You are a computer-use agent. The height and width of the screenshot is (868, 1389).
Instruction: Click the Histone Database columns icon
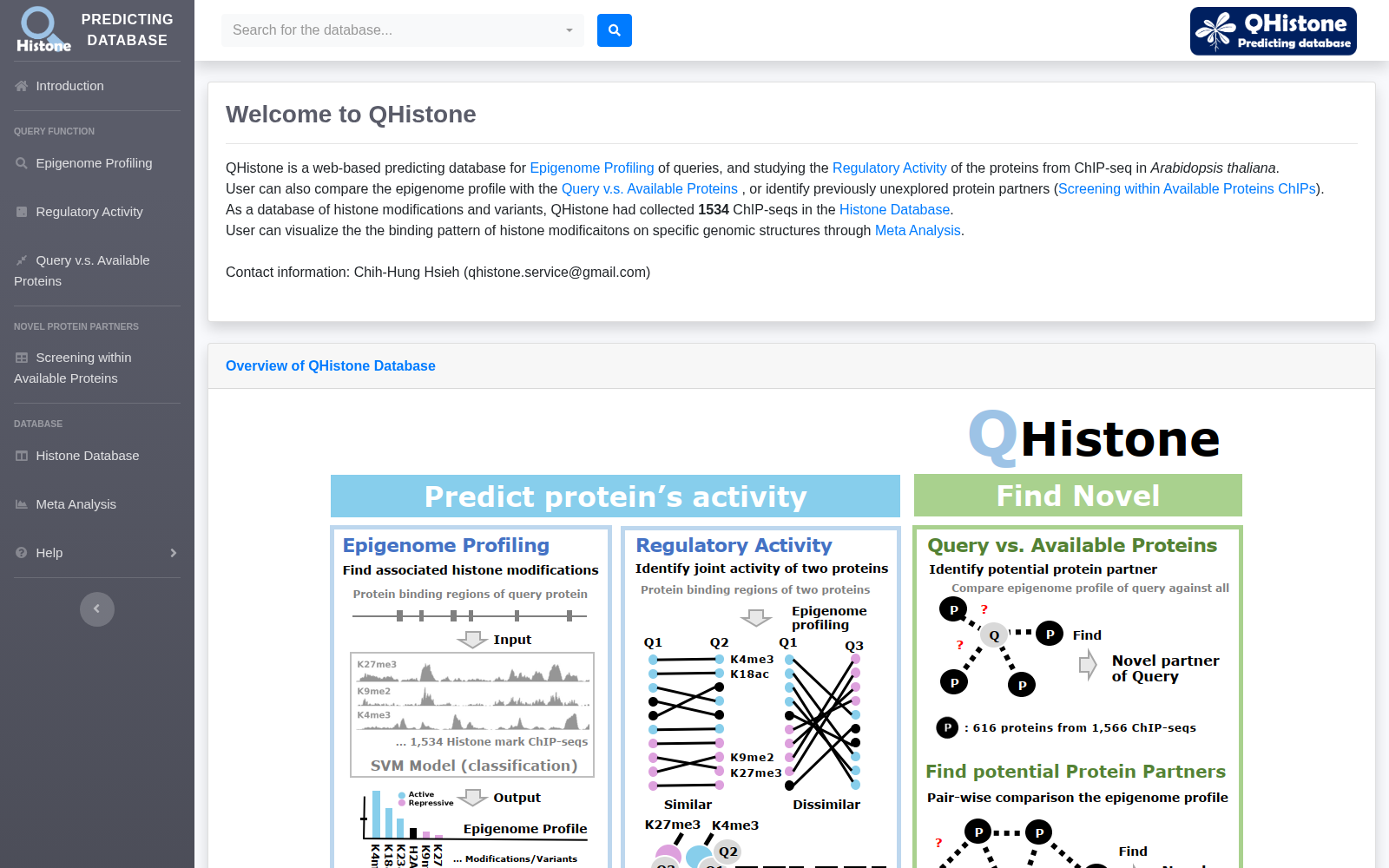point(22,456)
